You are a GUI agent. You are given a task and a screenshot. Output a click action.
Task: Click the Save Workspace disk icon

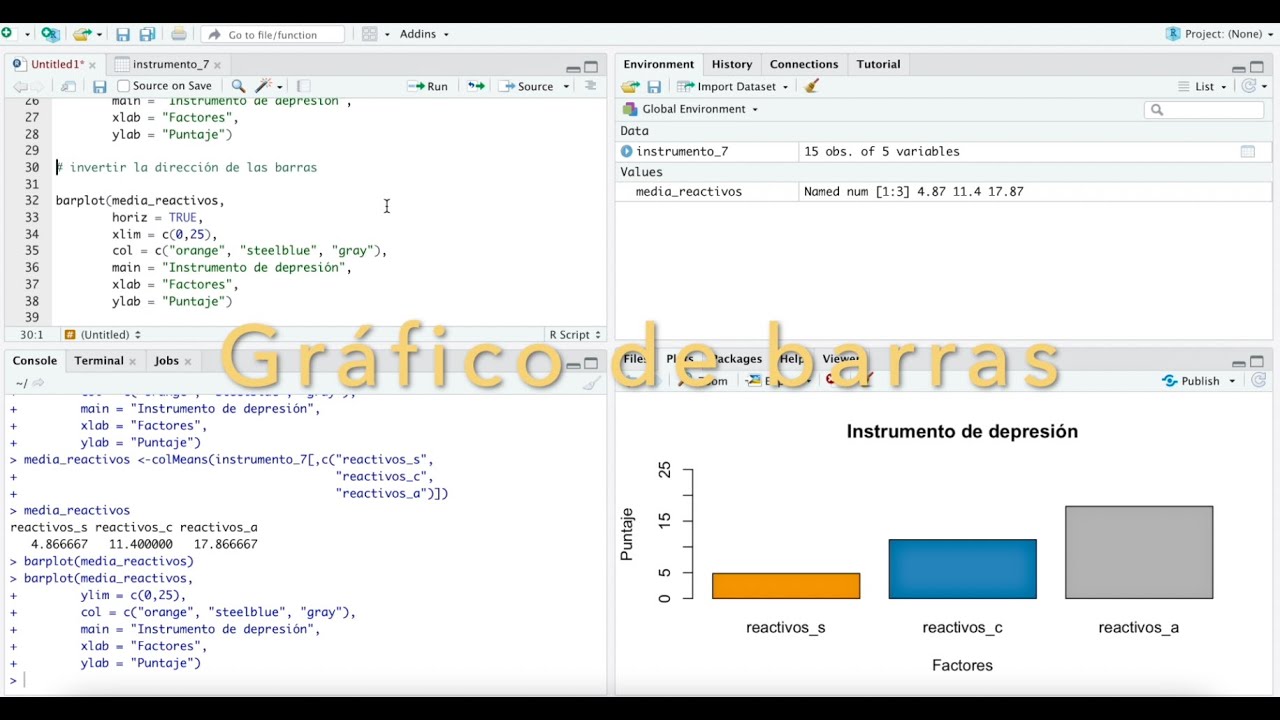[x=654, y=87]
